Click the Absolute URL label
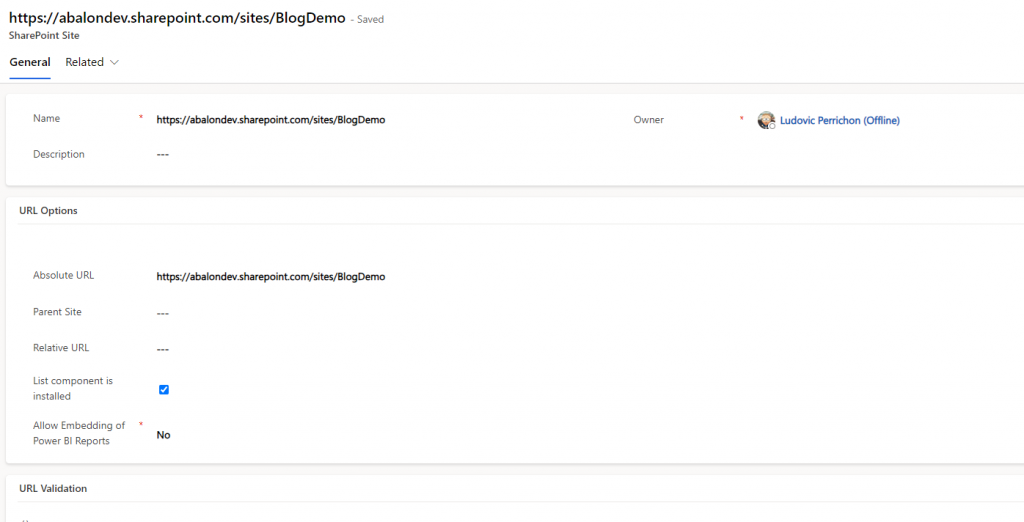1024x522 pixels. pos(63,275)
